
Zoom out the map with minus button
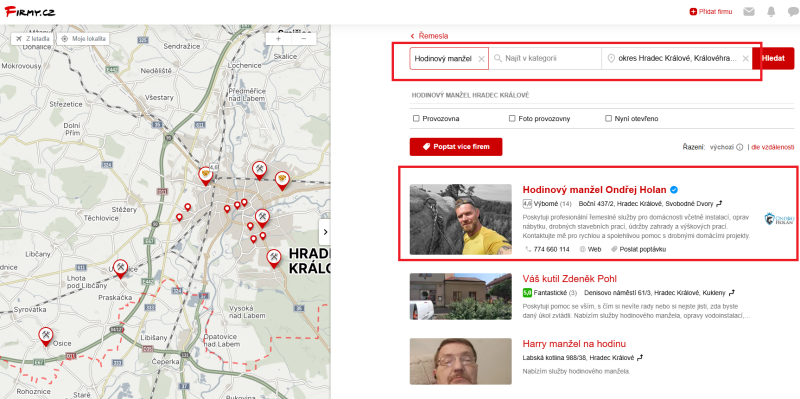[304, 39]
